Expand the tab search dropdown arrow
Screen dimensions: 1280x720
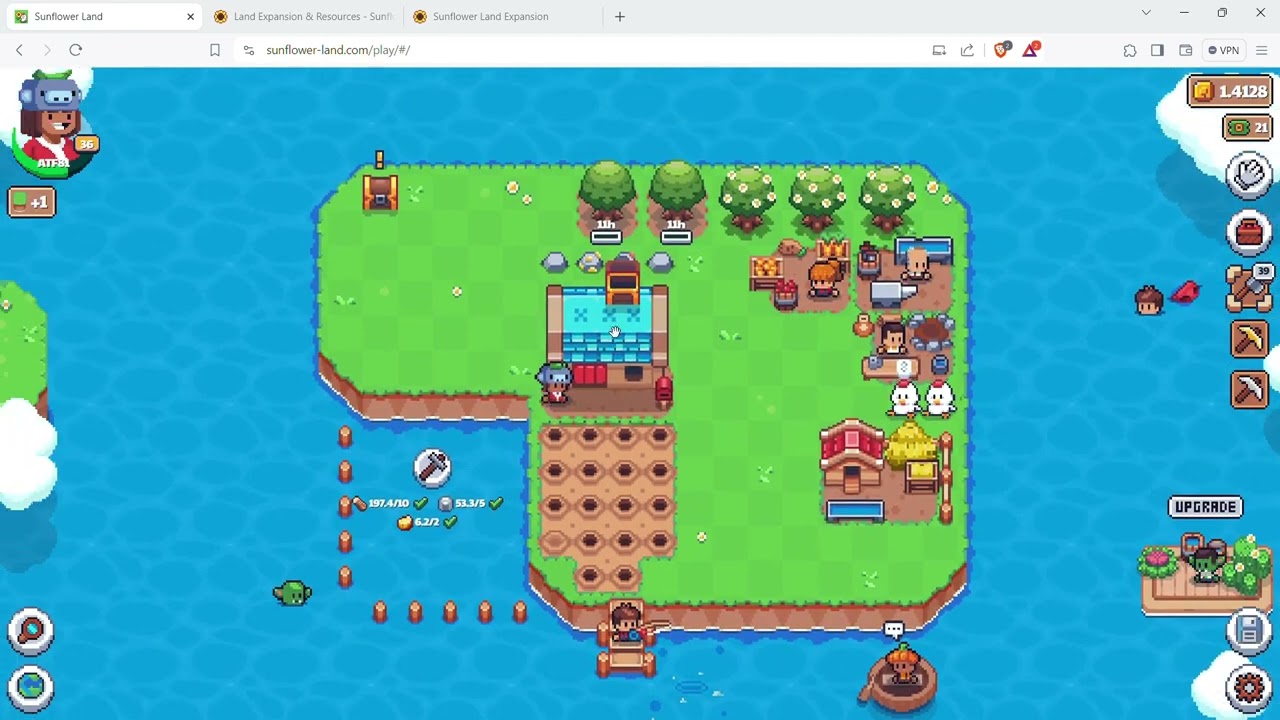[1146, 13]
